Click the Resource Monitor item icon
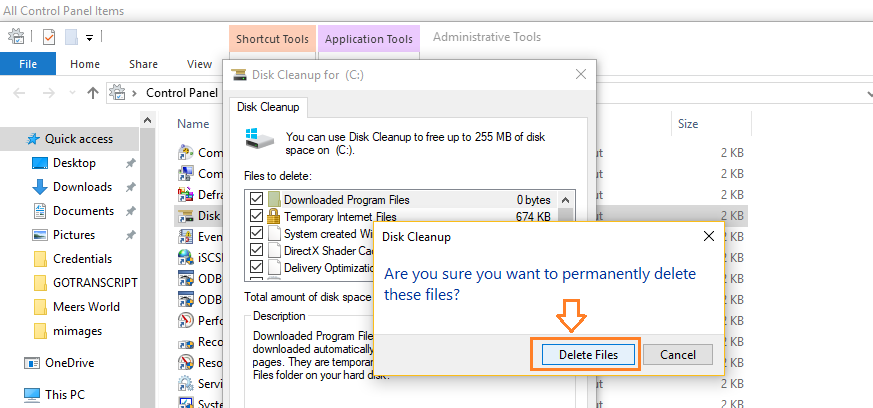The width and height of the screenshot is (873, 408). click(185, 362)
